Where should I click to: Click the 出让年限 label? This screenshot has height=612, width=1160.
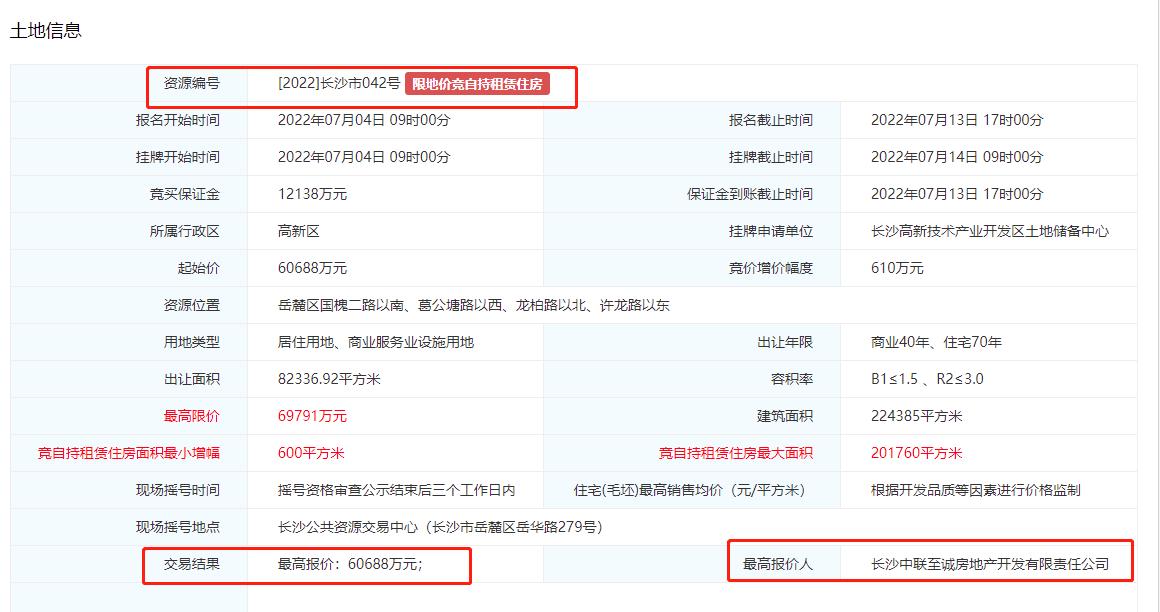(785, 342)
